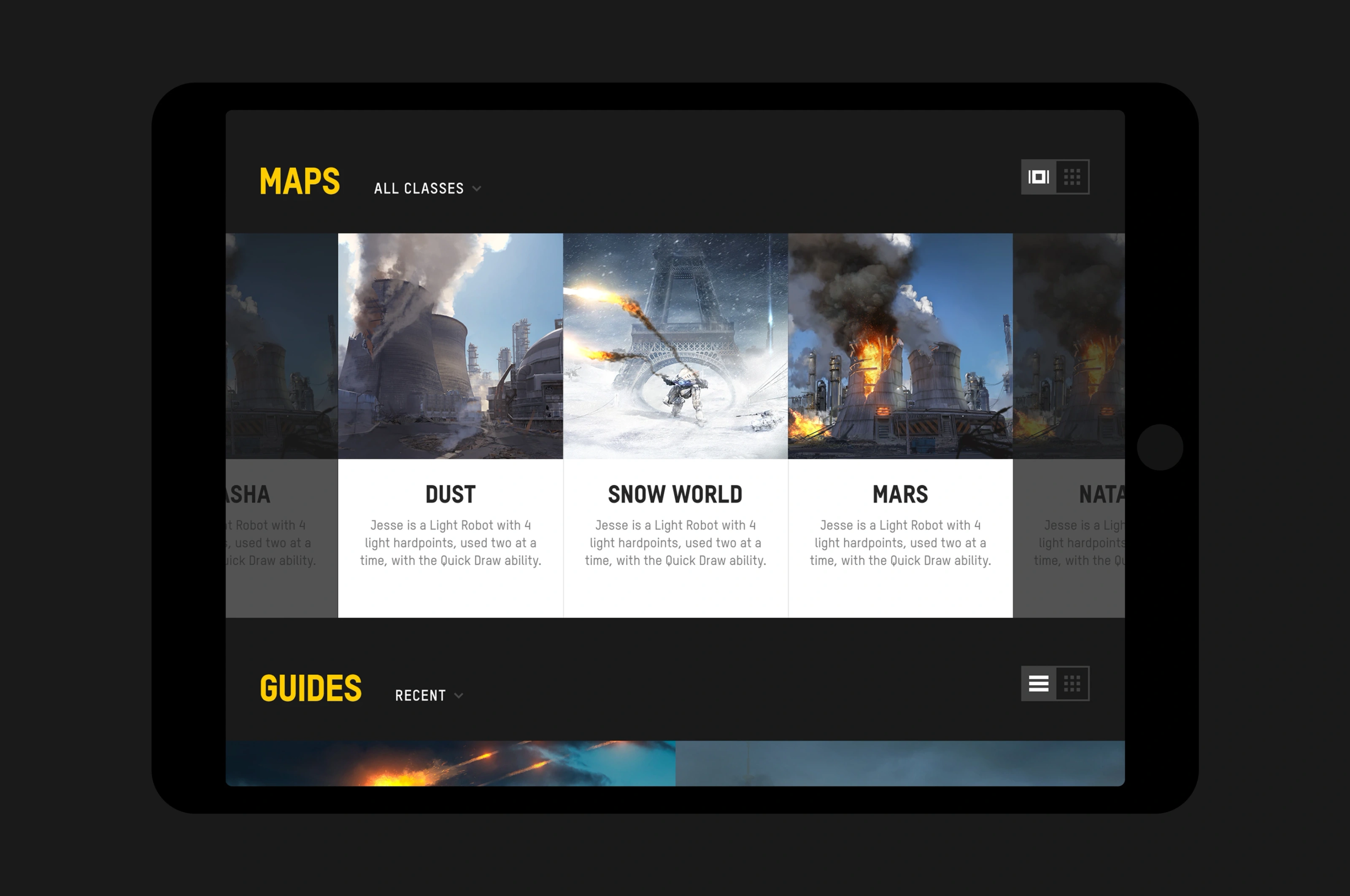This screenshot has height=896, width=1350.
Task: Click the Dust card description text
Action: pos(451,543)
